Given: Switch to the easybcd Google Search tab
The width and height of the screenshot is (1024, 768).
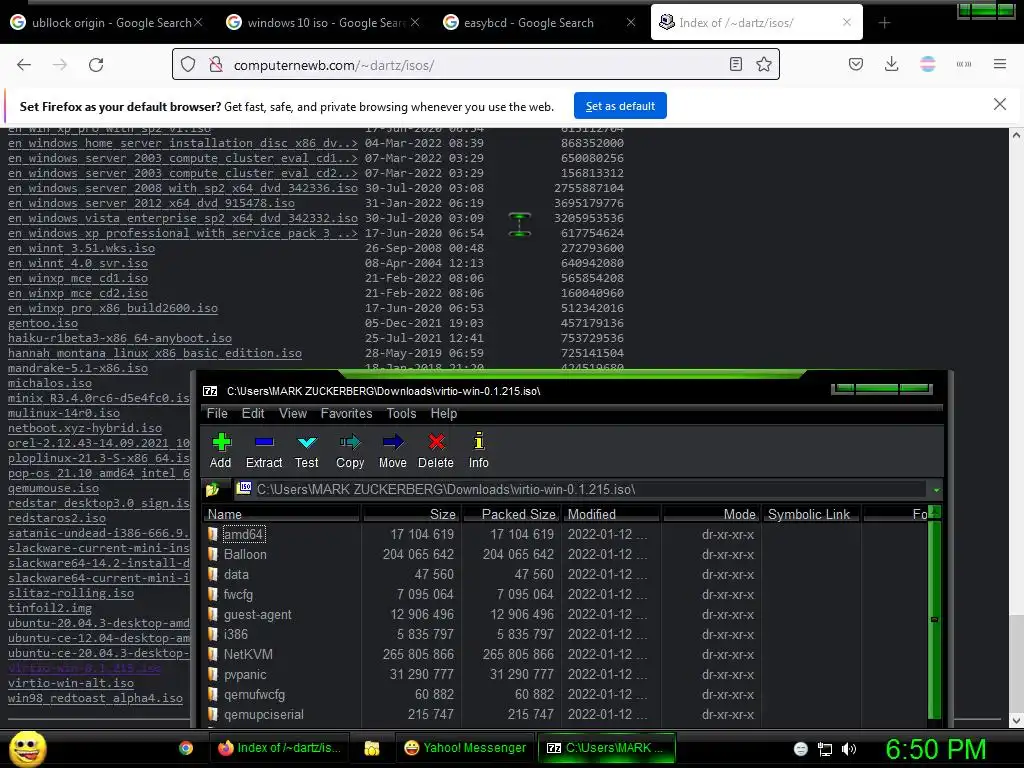Looking at the screenshot, I should pos(539,23).
